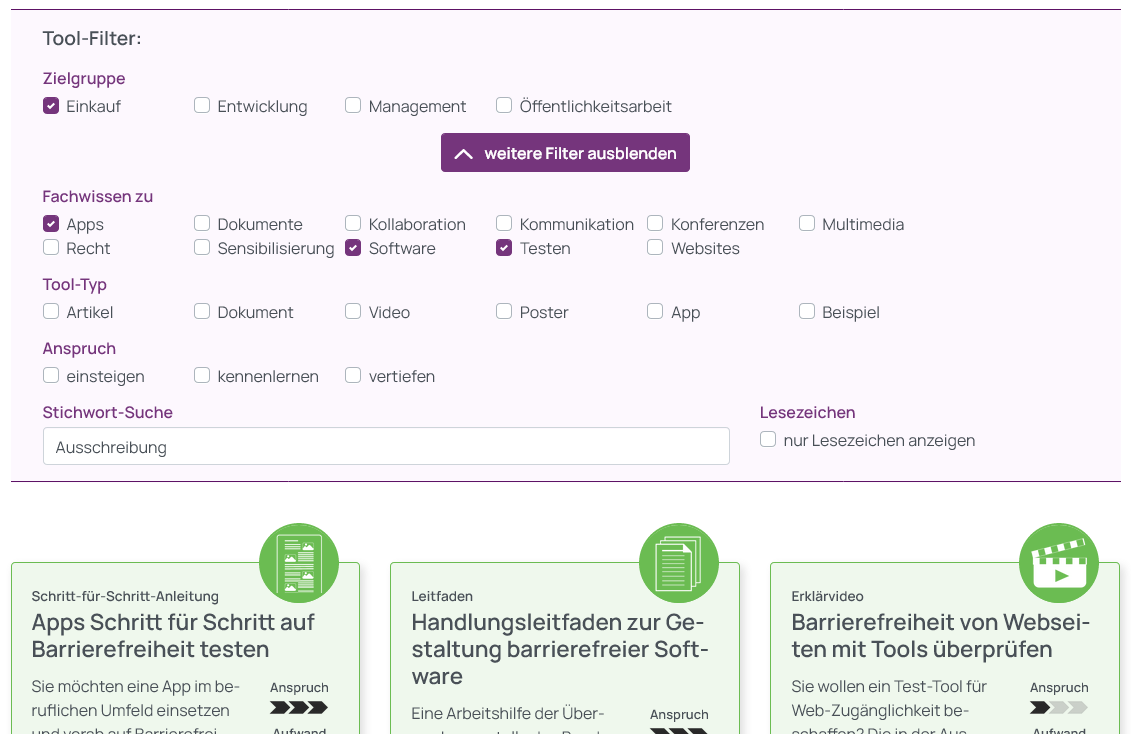The height and width of the screenshot is (734, 1131).
Task: Open Handlungsleitfaden zur Gestaltung barrierefreier Software
Action: click(560, 650)
